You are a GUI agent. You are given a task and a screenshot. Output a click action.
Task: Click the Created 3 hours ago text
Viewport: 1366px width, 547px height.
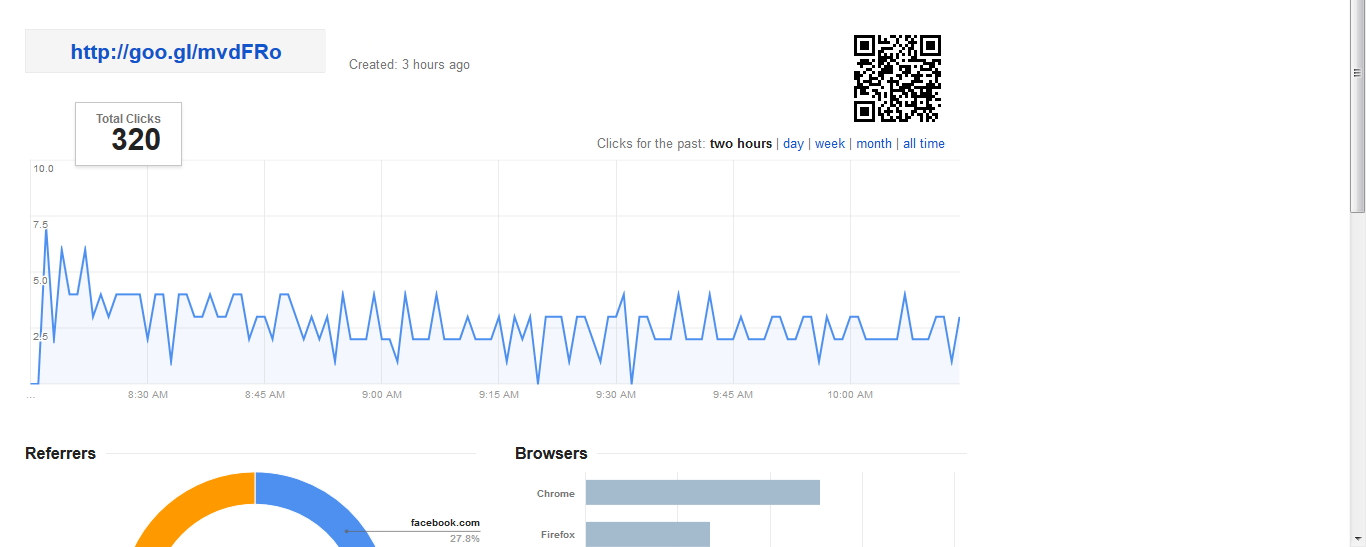point(409,65)
